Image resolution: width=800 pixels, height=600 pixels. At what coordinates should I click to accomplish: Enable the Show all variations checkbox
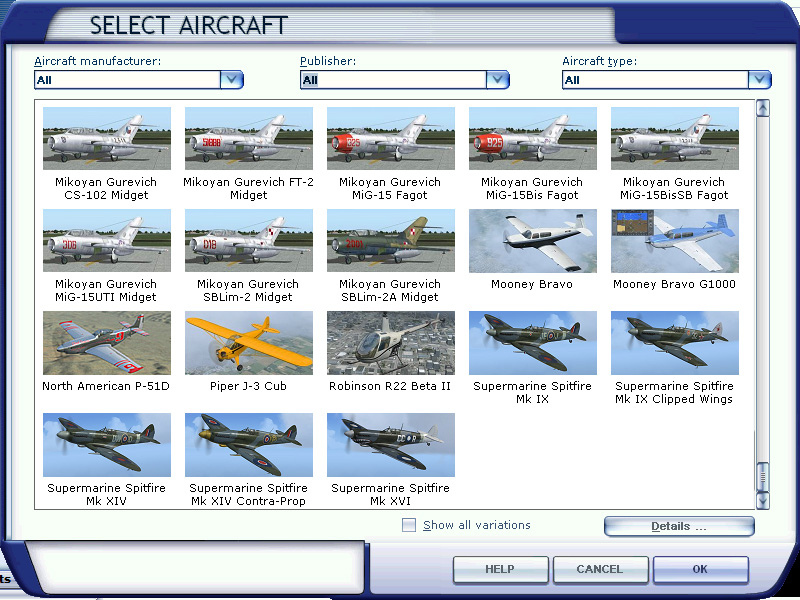409,525
